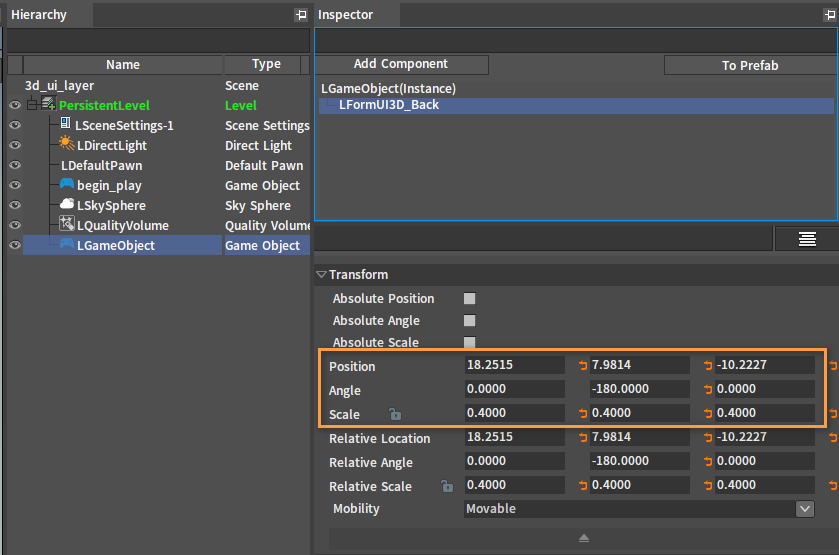Toggle the Relative Scale lock icon
The height and width of the screenshot is (555, 839).
[x=447, y=486]
